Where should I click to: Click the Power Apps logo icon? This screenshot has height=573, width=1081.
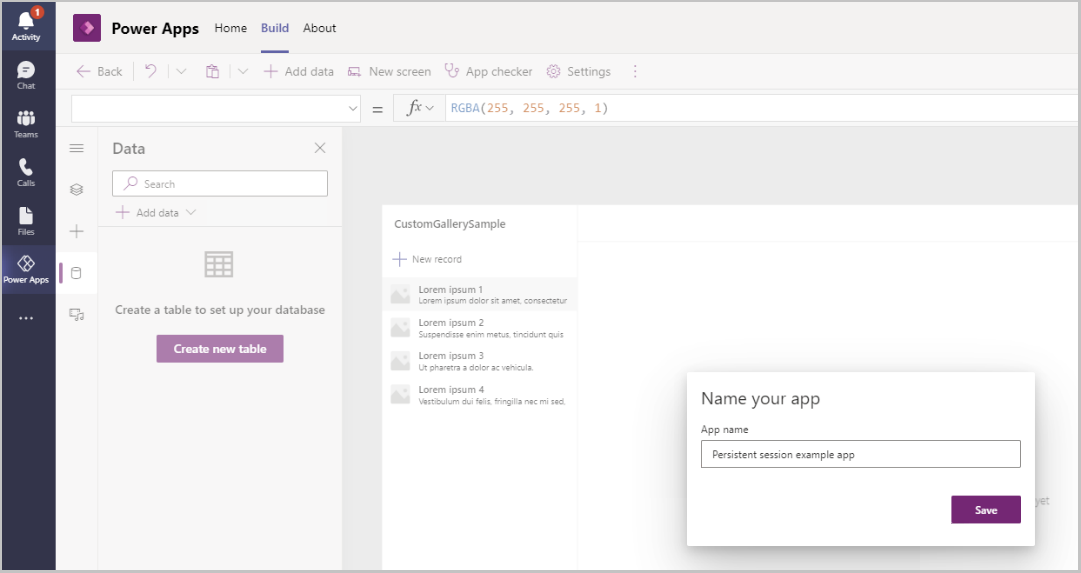click(87, 28)
